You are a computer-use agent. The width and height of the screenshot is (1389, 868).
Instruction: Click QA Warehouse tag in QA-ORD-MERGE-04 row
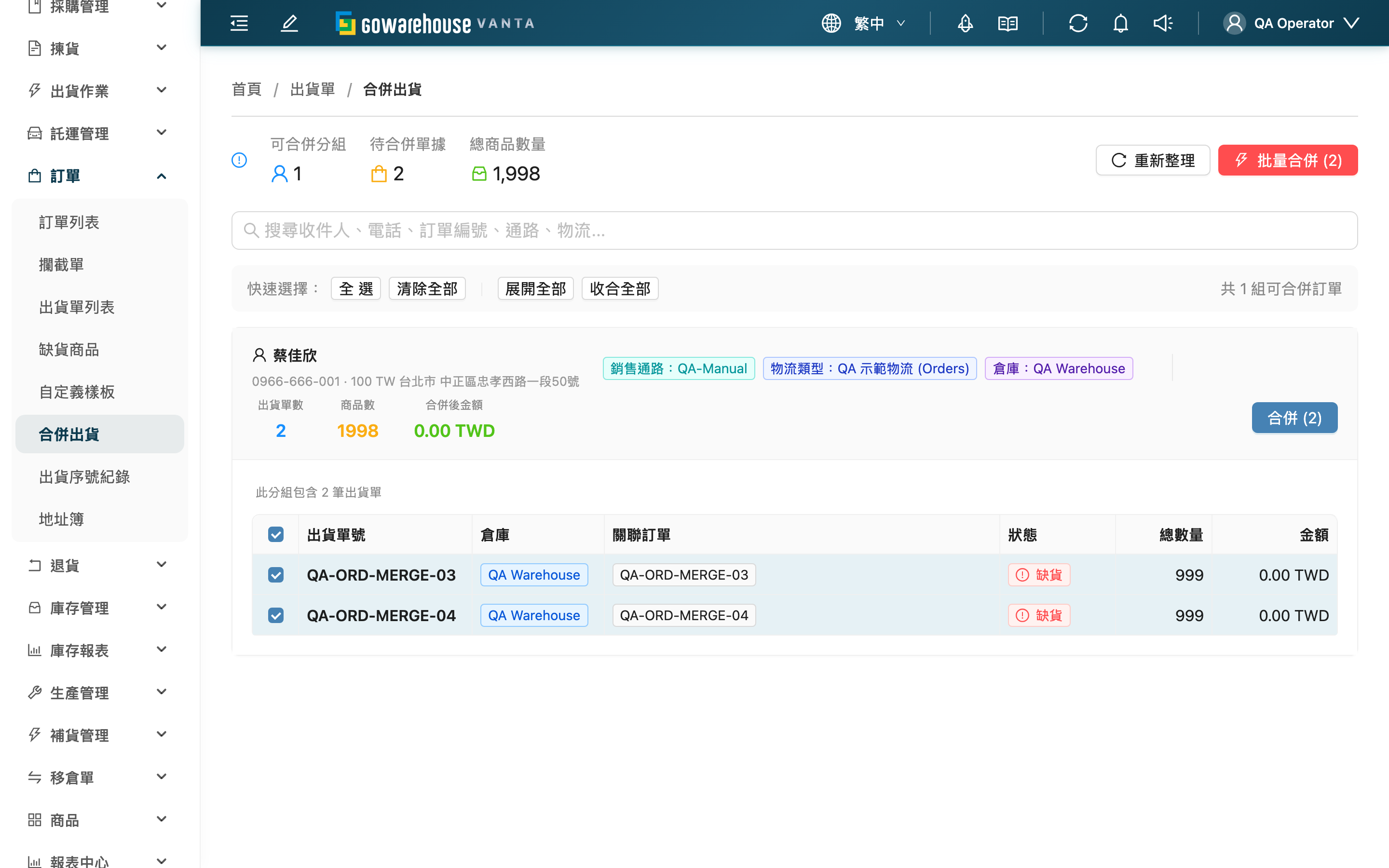point(534,615)
